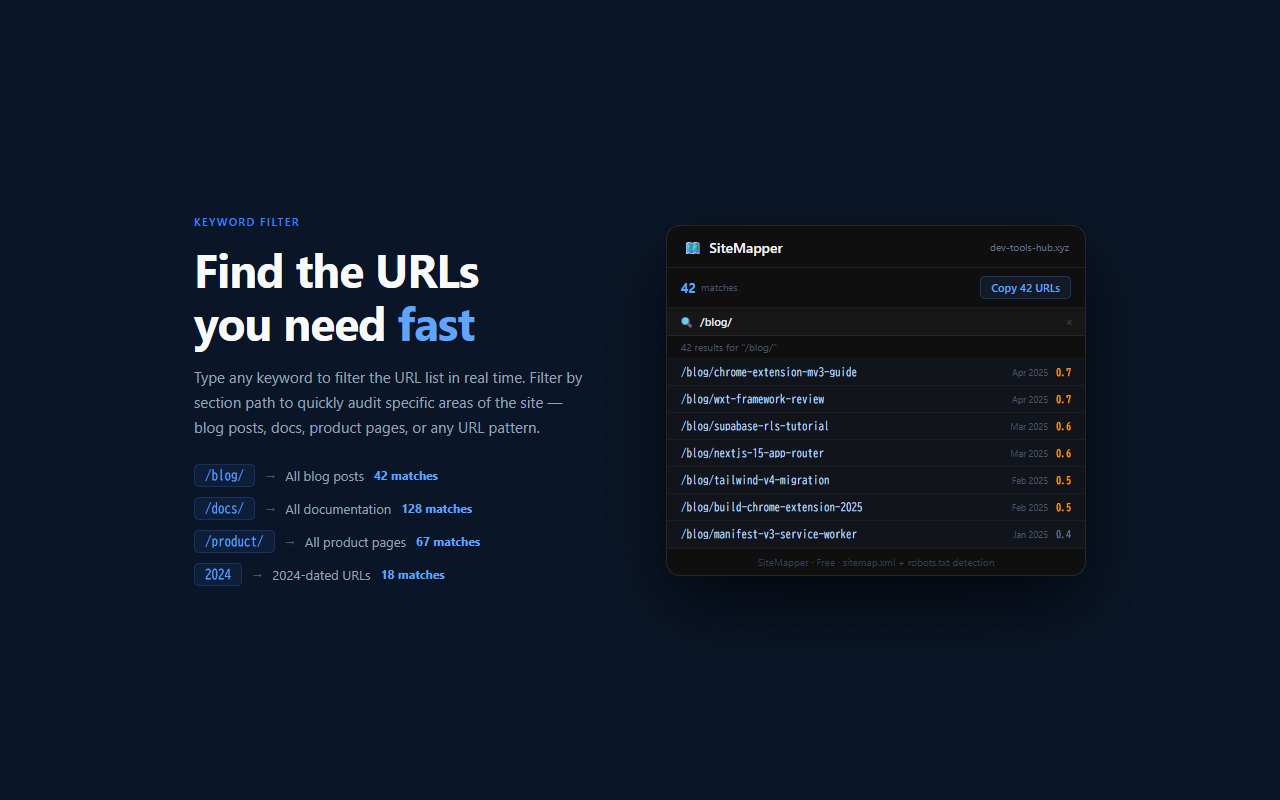The height and width of the screenshot is (800, 1280).
Task: Click the dev-tools-hub.xyz domain label
Action: (1029, 248)
